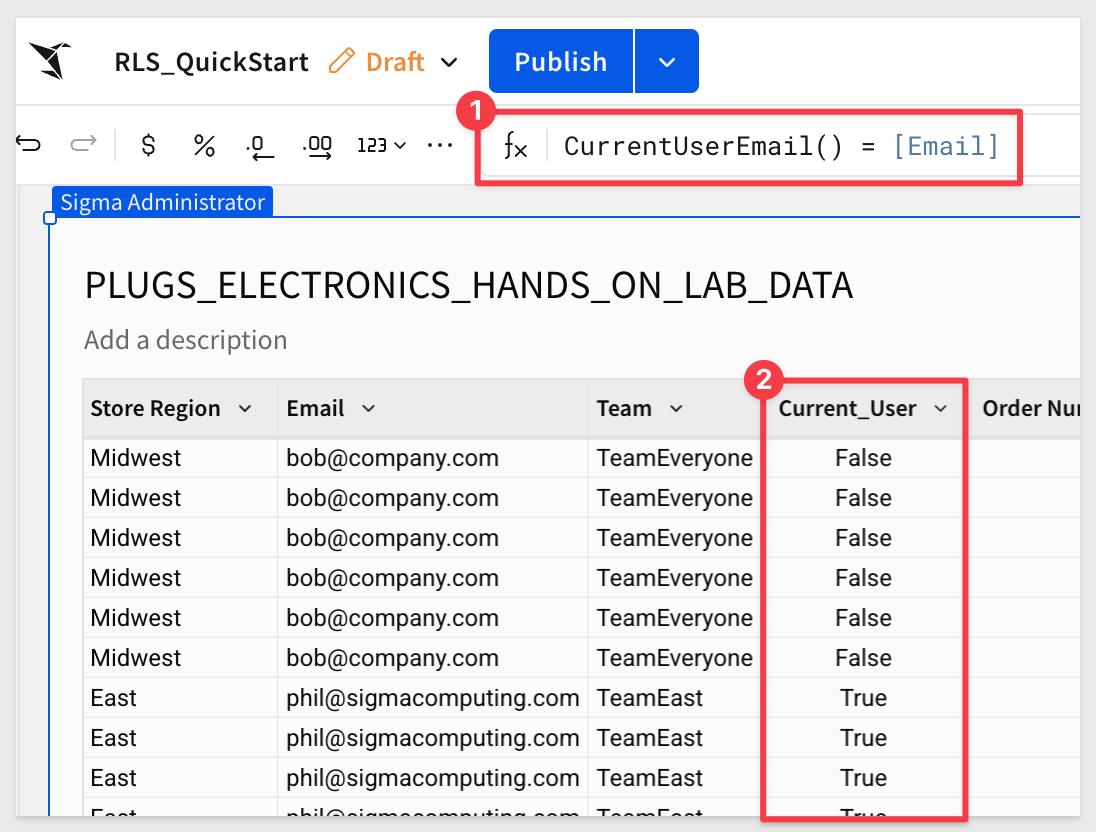The height and width of the screenshot is (832, 1096).
Task: Open the Email column menu chevron
Action: pyautogui.click(x=368, y=408)
